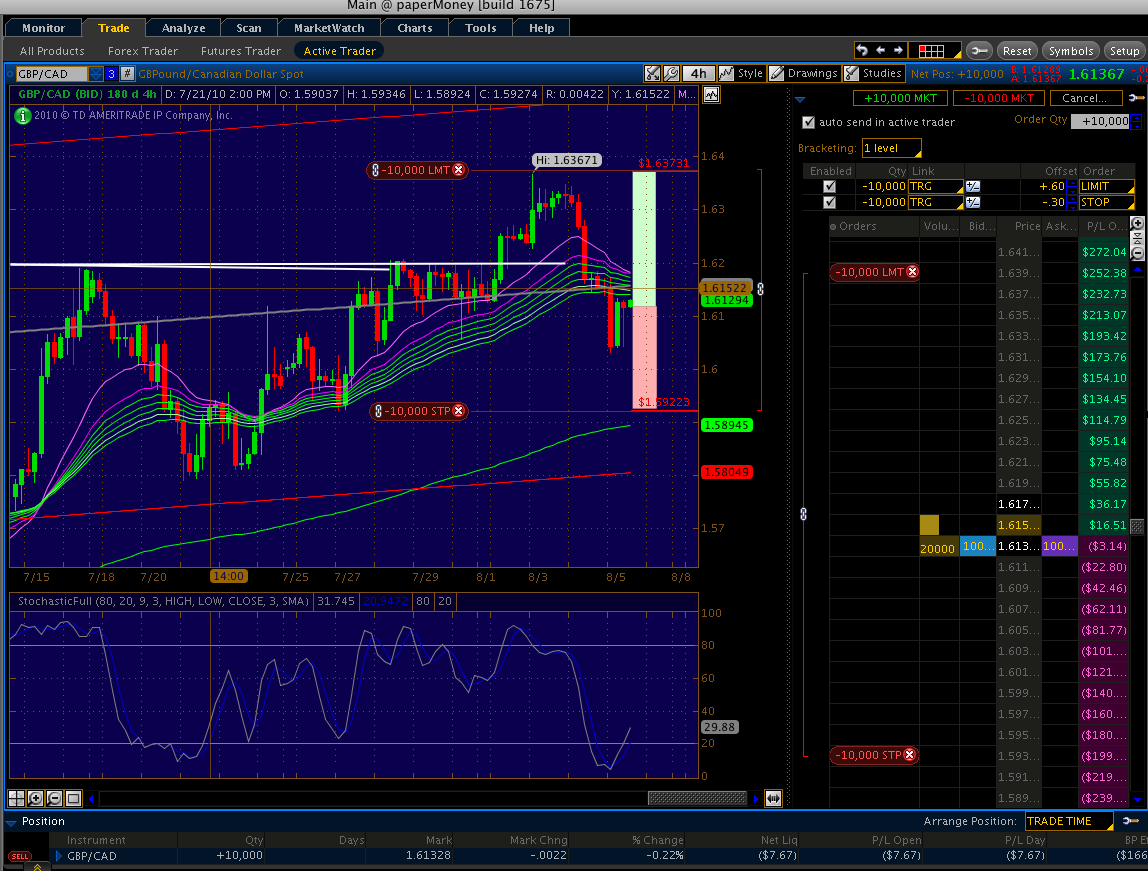Switch to the Tools tab
This screenshot has height=871, width=1148.
coord(480,28)
